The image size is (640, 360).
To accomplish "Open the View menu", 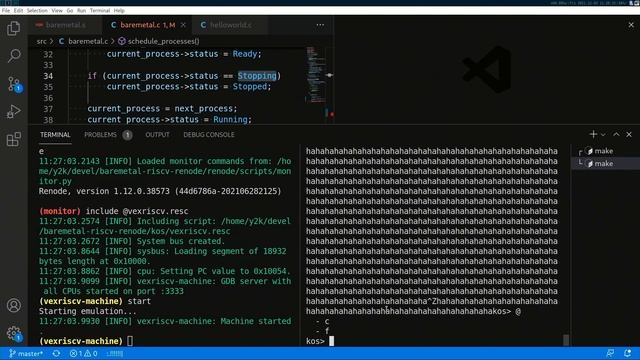I will coord(57,11).
